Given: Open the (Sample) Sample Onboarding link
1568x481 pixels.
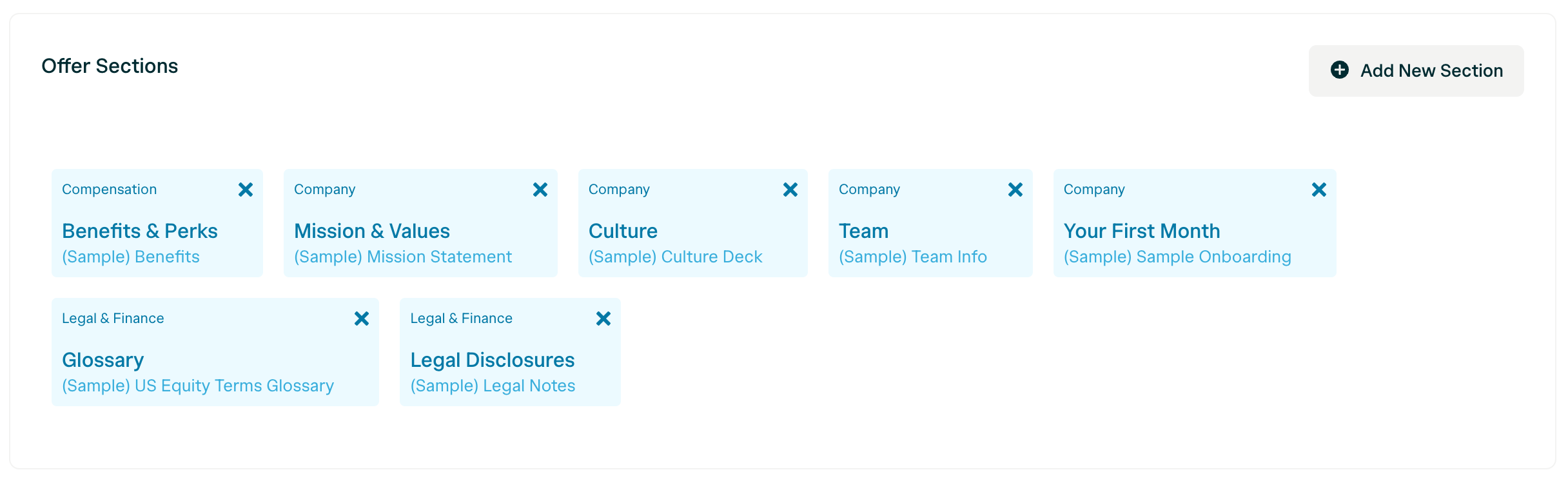Looking at the screenshot, I should click(x=1177, y=256).
